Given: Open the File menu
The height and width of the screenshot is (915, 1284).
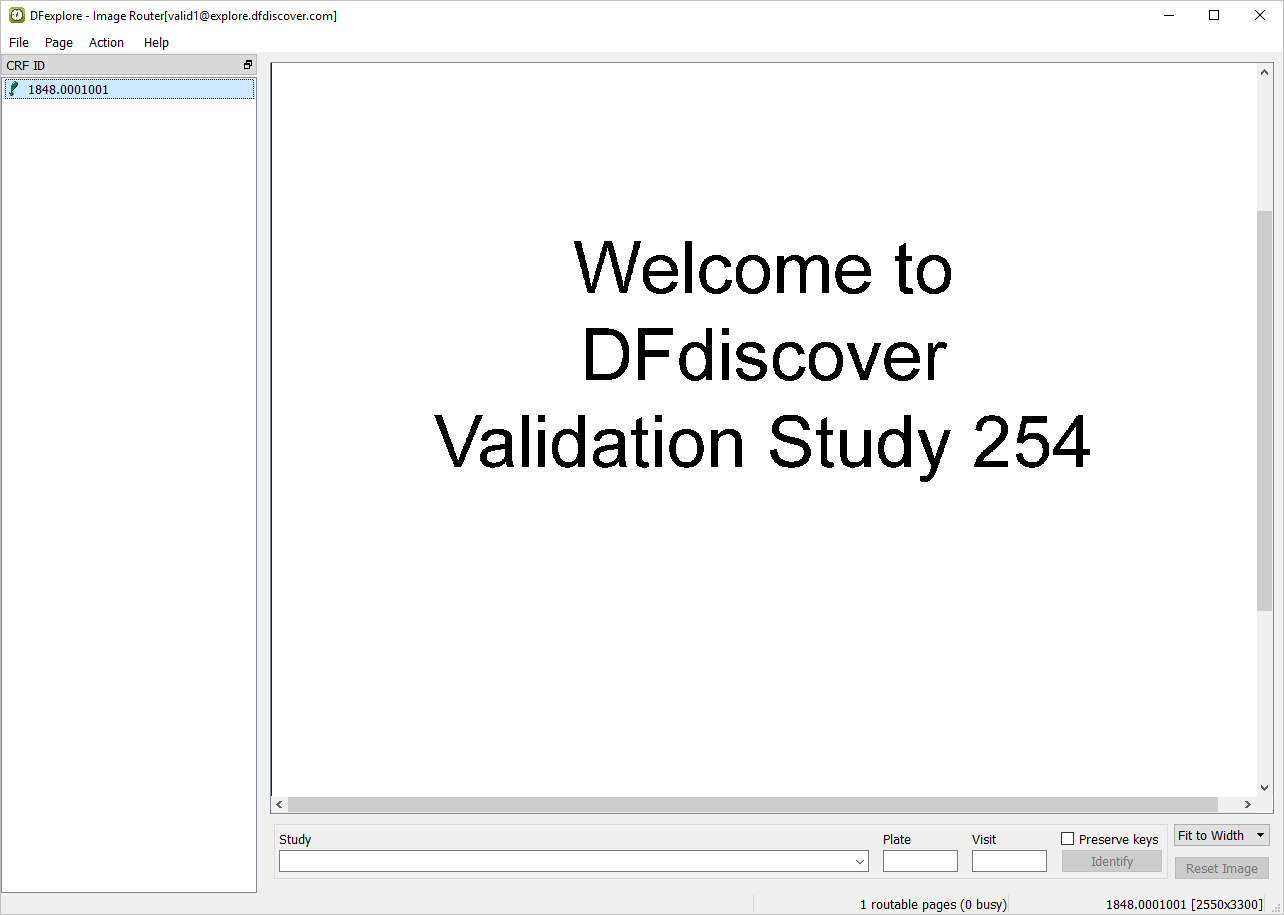Looking at the screenshot, I should 19,43.
